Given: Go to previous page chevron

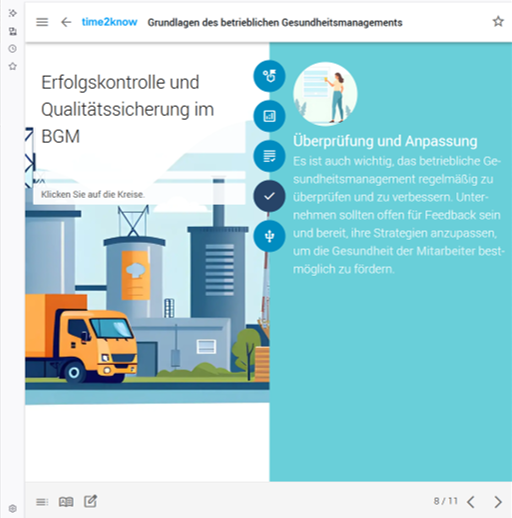Looking at the screenshot, I should (471, 502).
